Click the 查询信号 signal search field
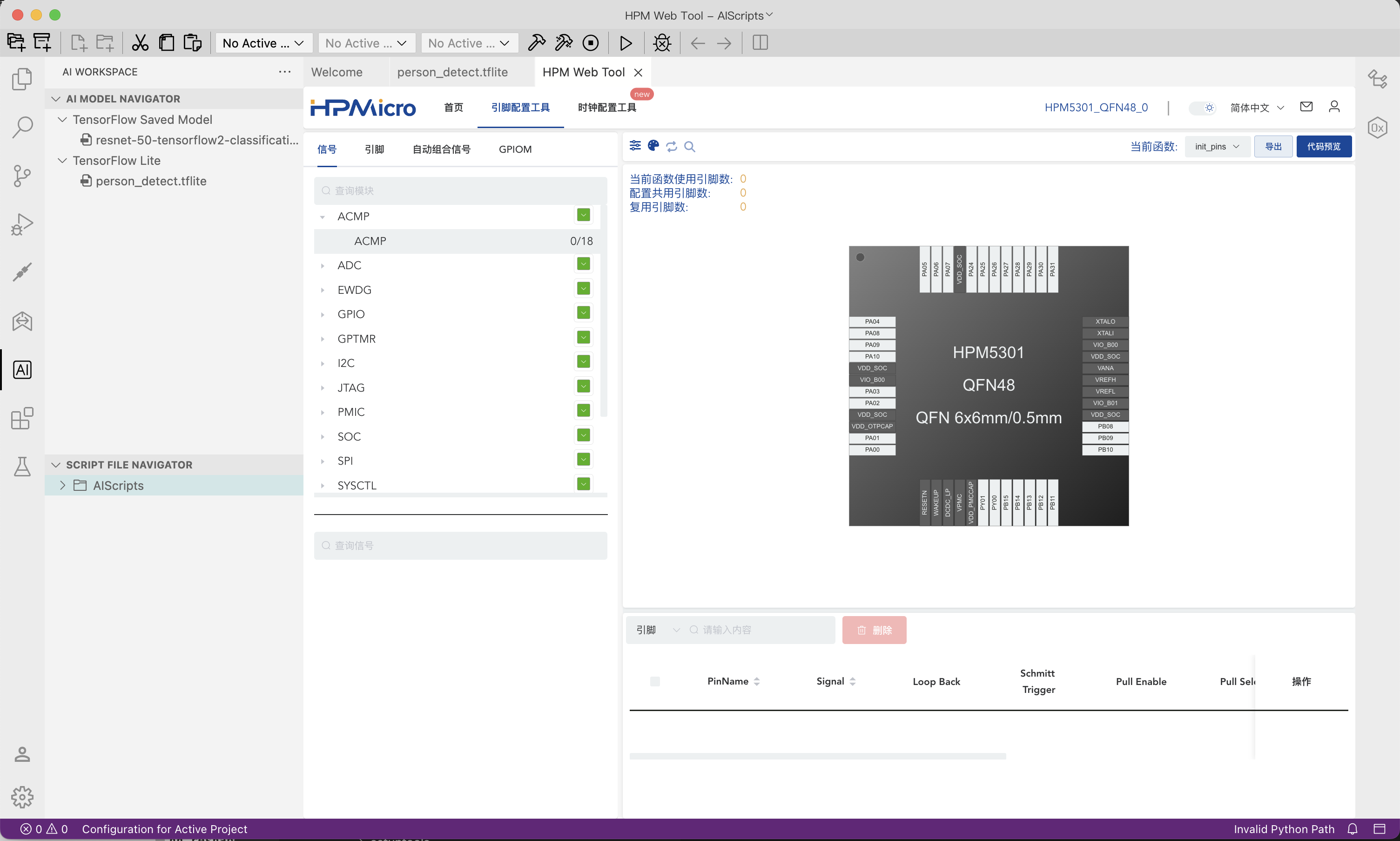 pos(460,545)
